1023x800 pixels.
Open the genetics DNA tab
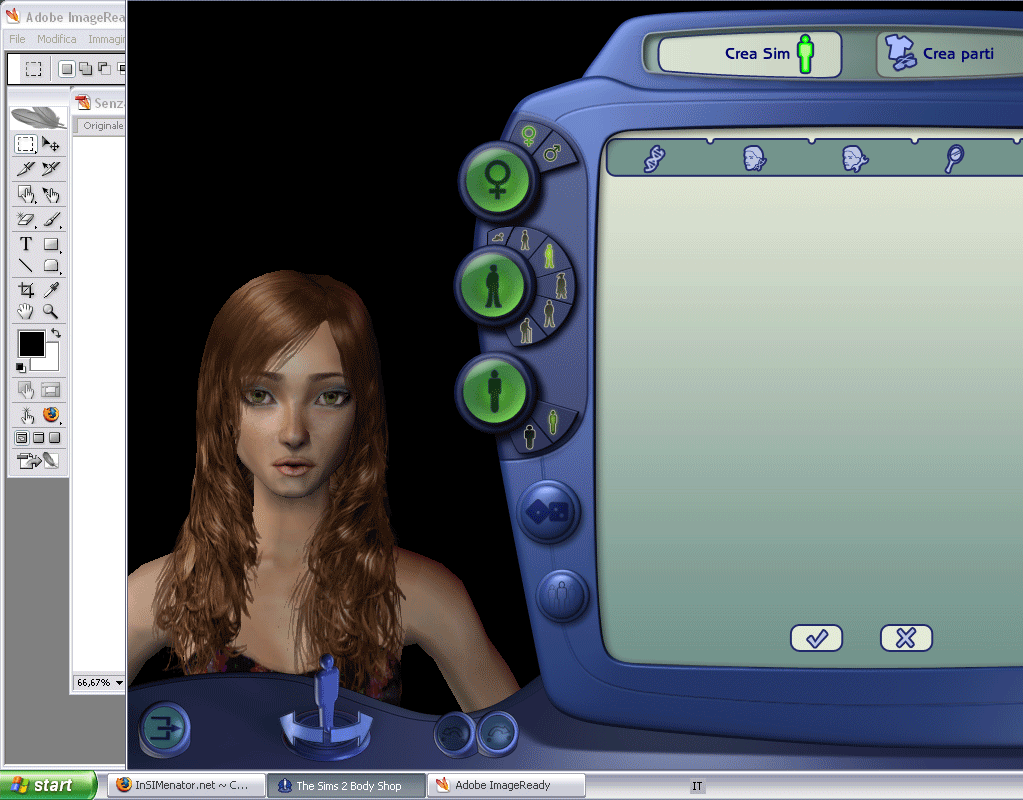click(655, 158)
